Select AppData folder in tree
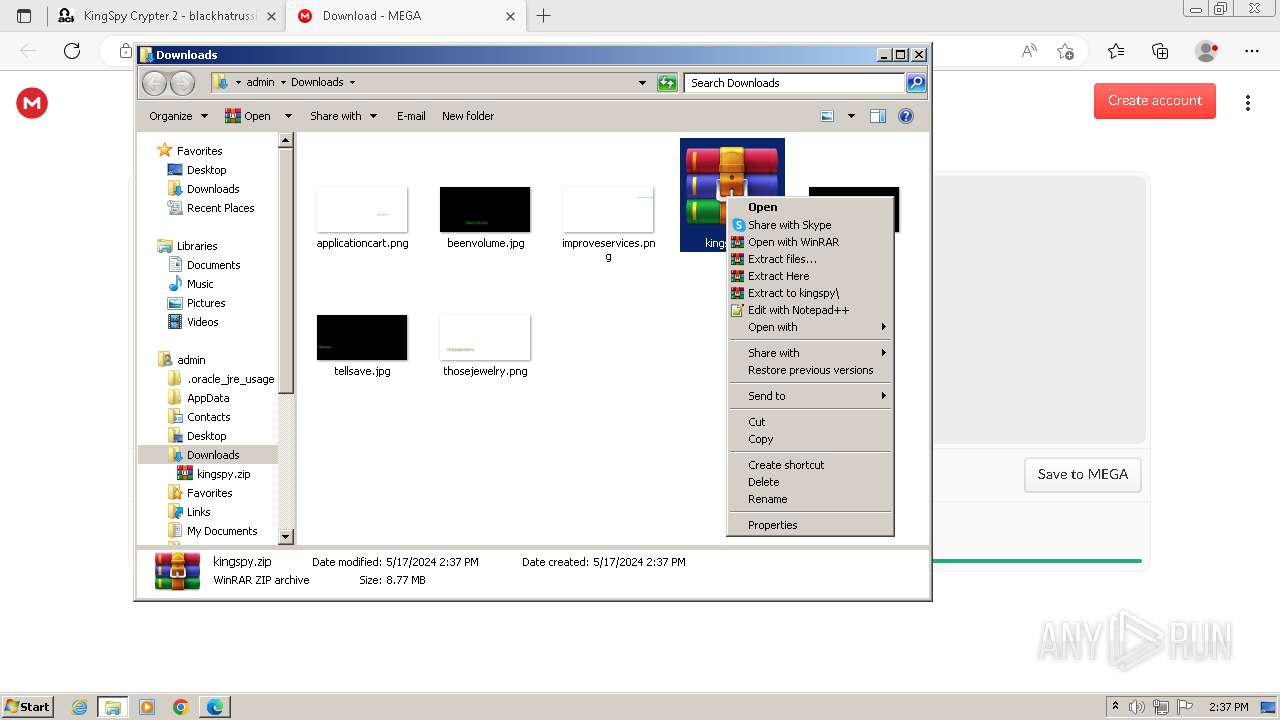1280x720 pixels. (x=208, y=398)
